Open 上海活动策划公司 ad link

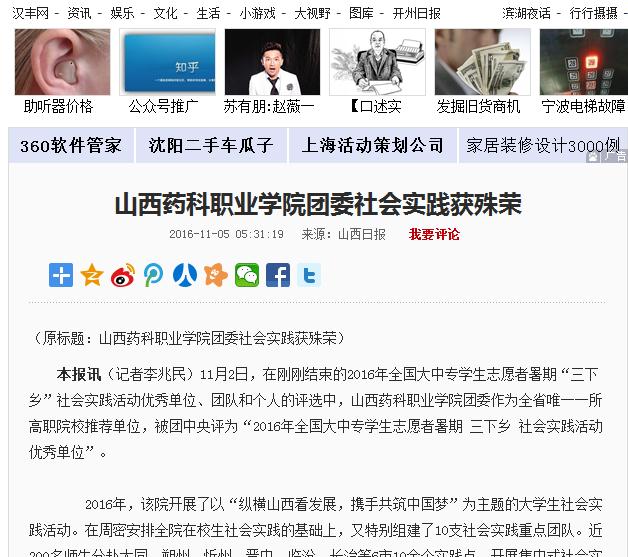tap(372, 145)
